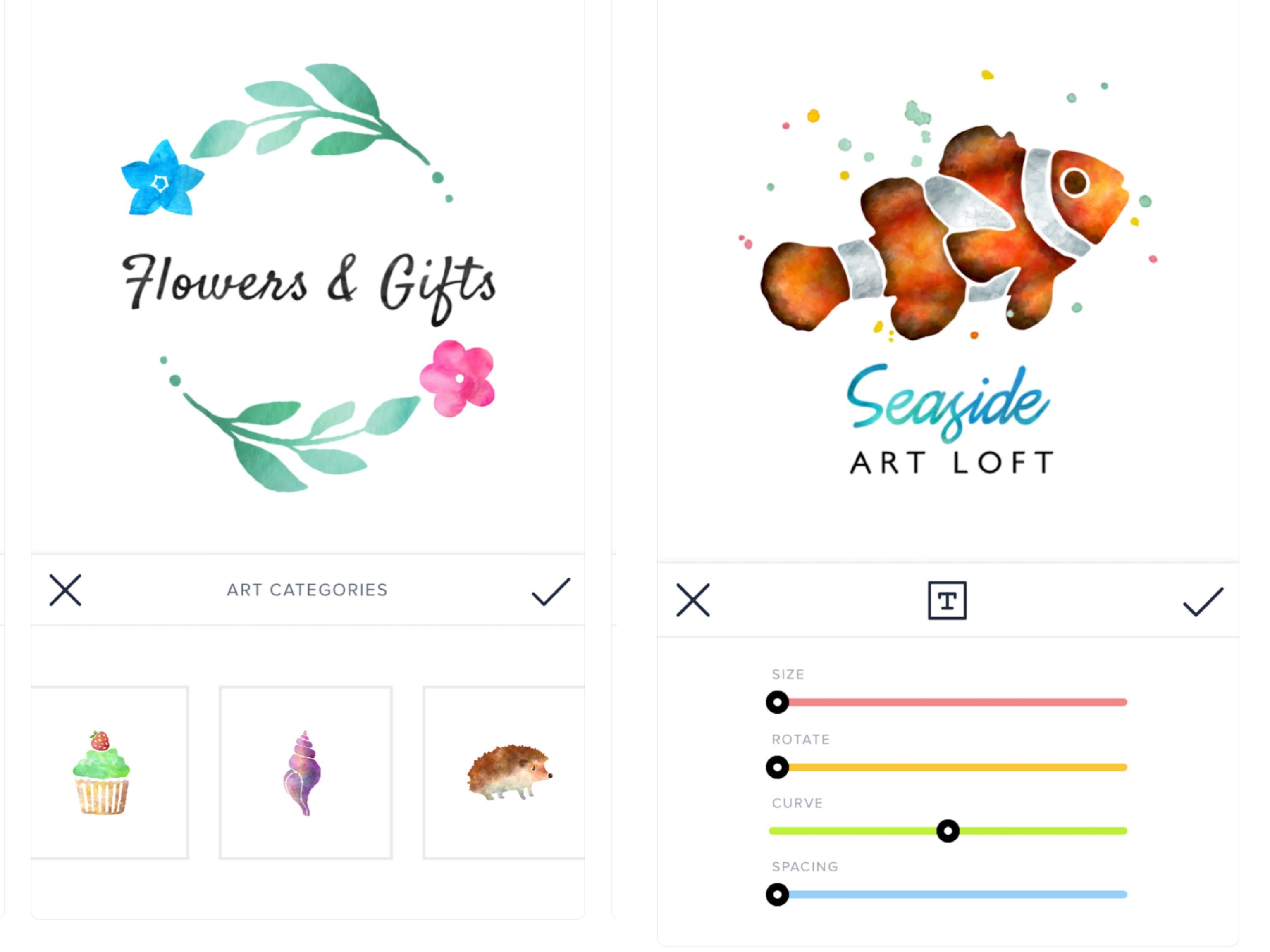Select the cupcake art thumbnail
1270x952 pixels.
(x=109, y=772)
